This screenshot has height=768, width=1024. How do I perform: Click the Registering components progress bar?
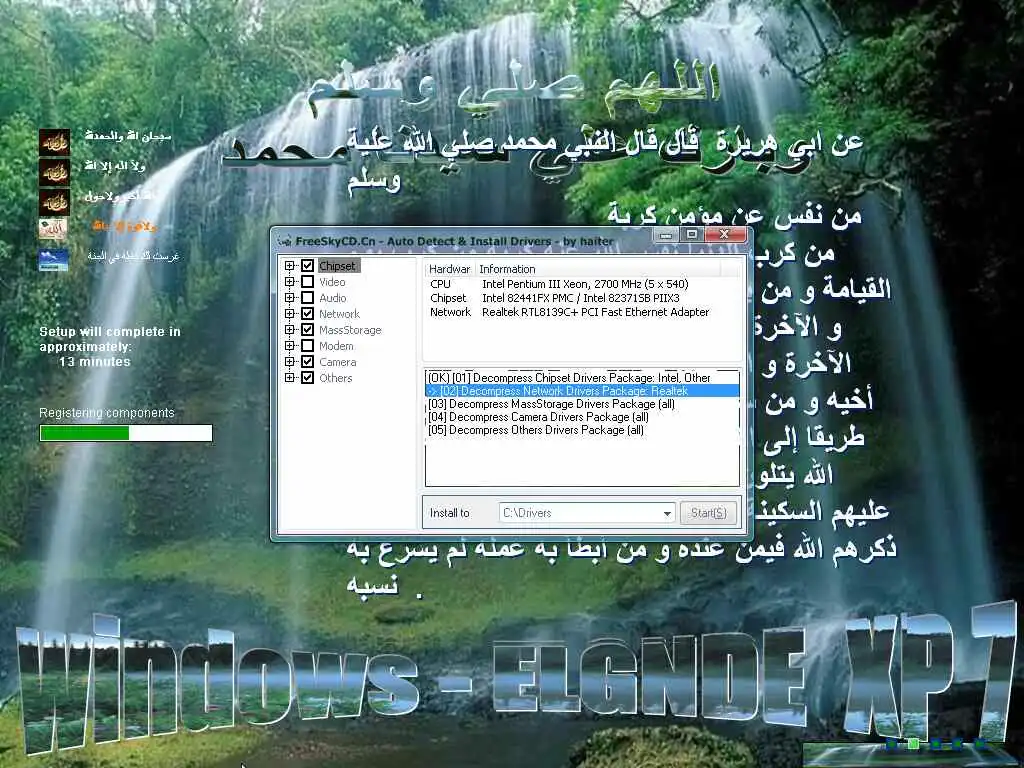click(126, 433)
